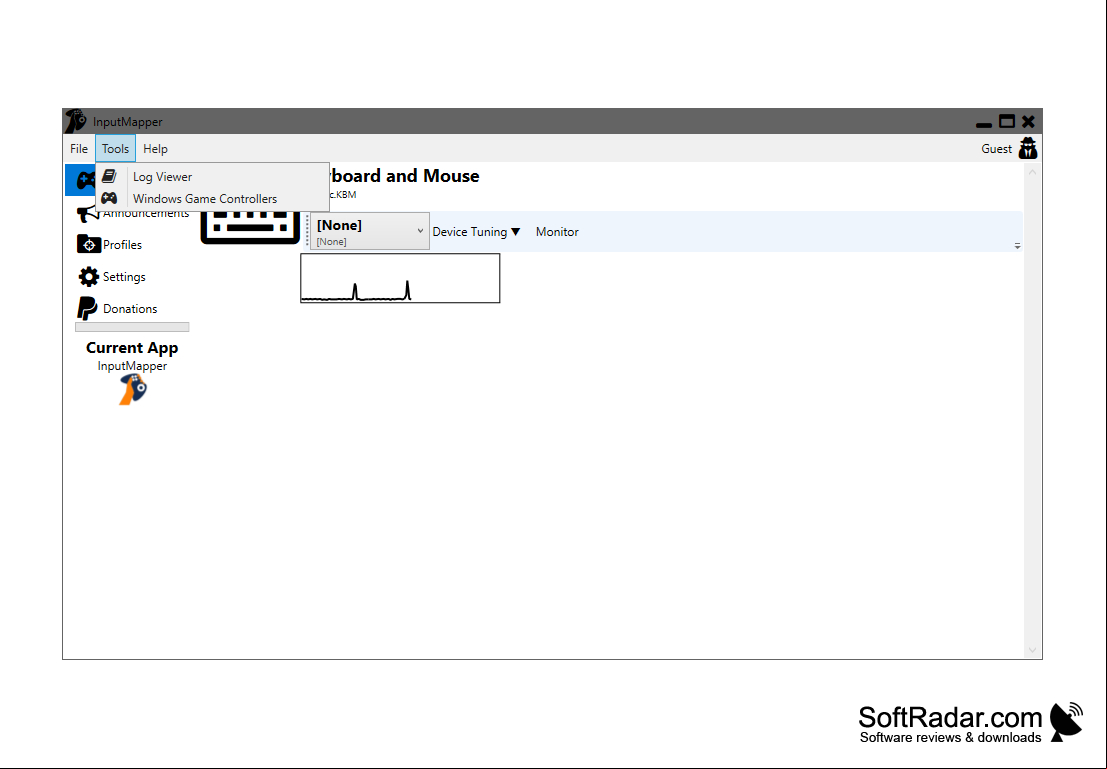Open Windows Game Controllers entry
This screenshot has height=769, width=1107.
click(212, 198)
